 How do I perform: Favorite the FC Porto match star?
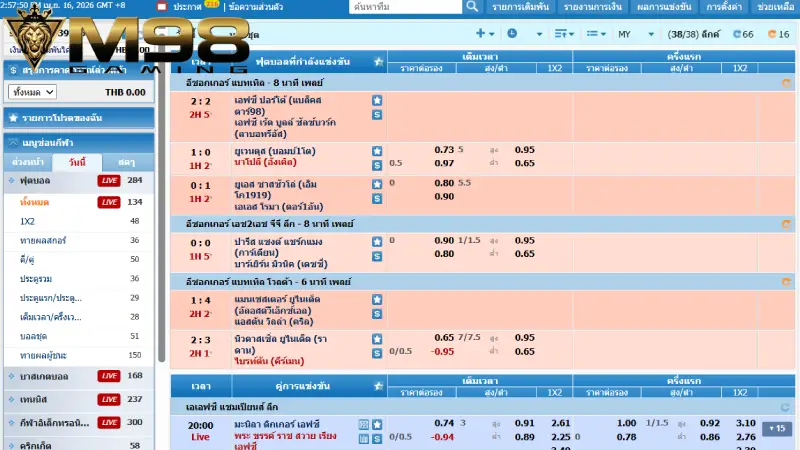pyautogui.click(x=377, y=100)
